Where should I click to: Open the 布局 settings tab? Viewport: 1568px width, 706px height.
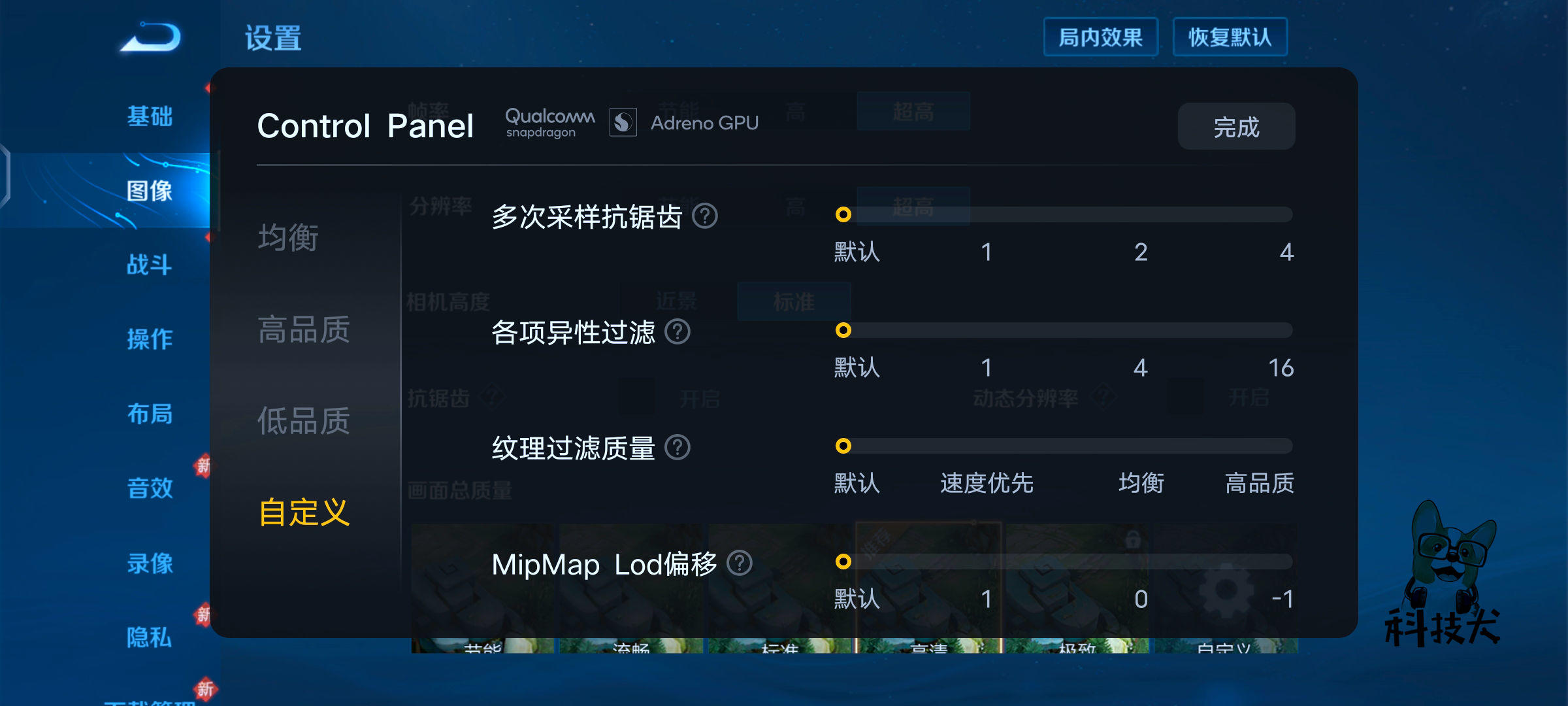pos(150,414)
